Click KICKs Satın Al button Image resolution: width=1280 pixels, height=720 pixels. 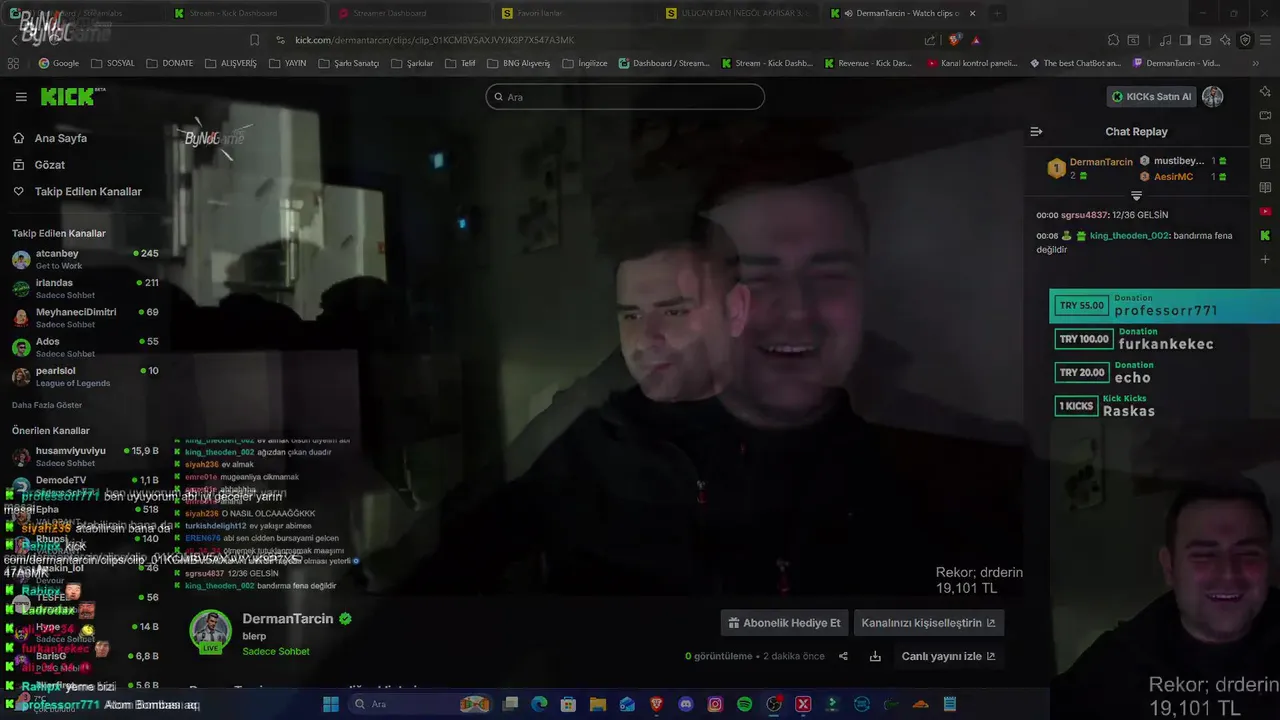coord(1151,97)
